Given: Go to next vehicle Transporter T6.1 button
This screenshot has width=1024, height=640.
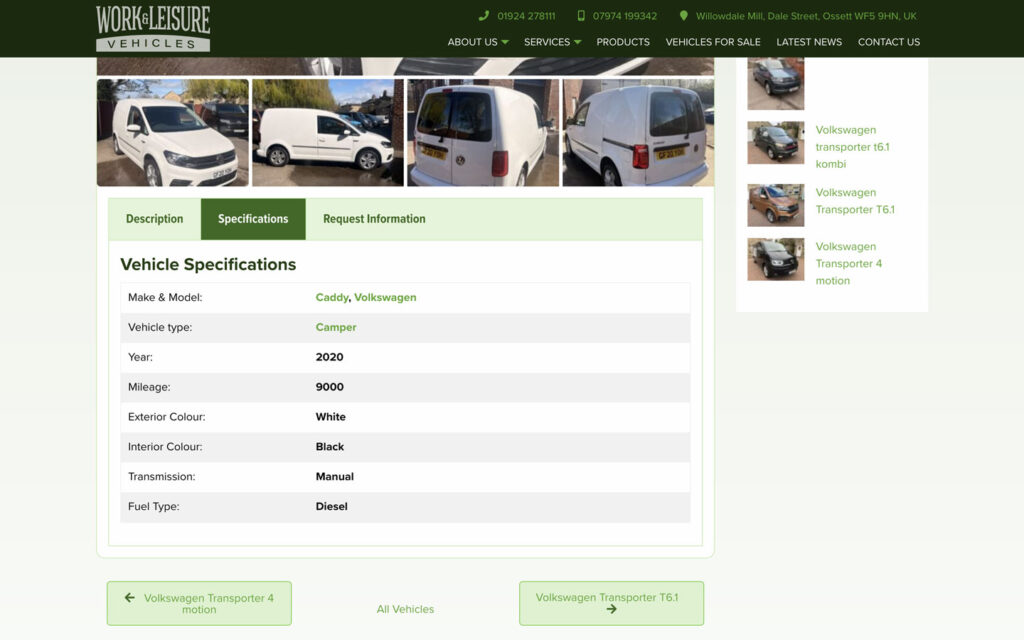Looking at the screenshot, I should [611, 603].
